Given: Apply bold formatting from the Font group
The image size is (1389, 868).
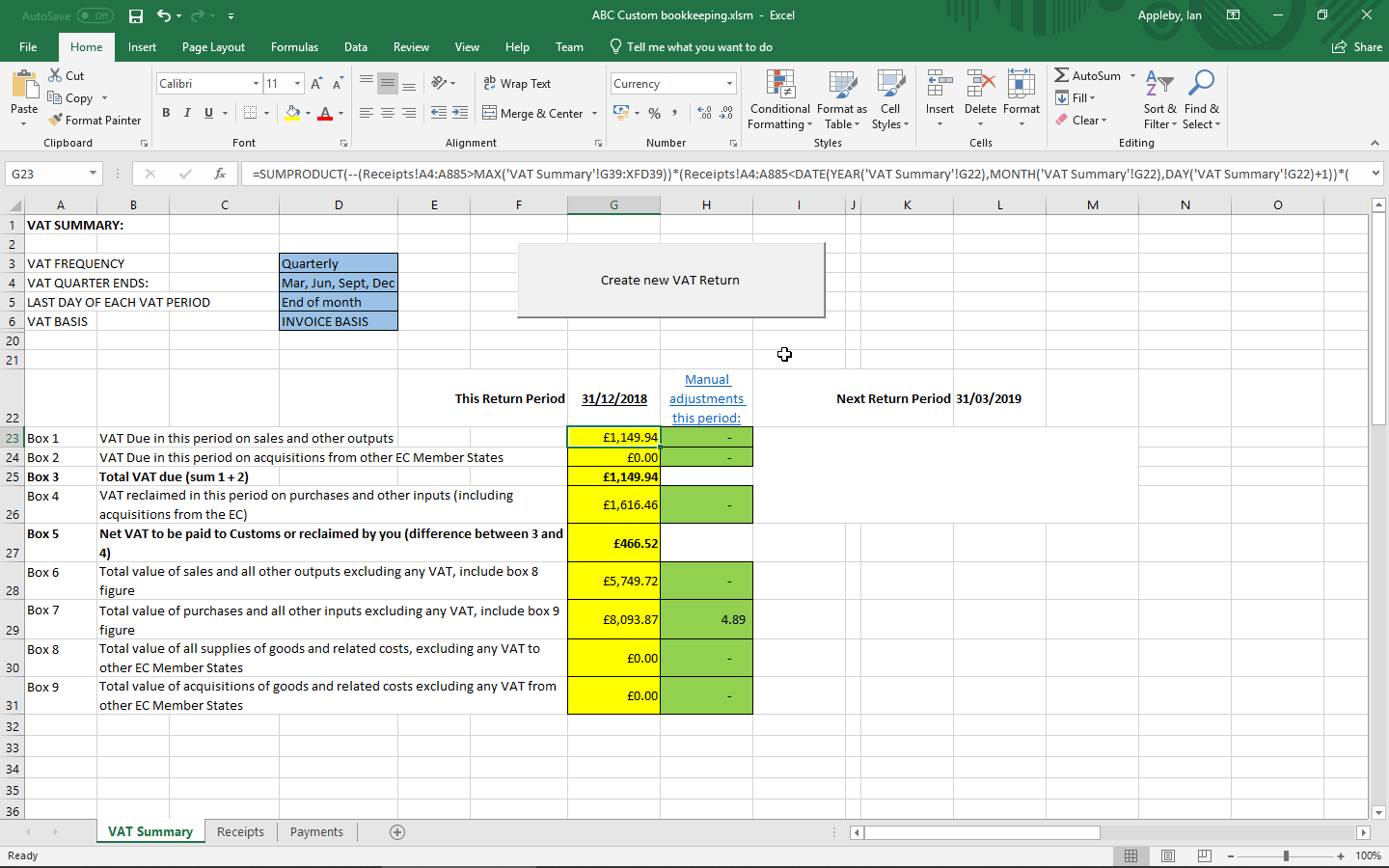Looking at the screenshot, I should (x=166, y=113).
